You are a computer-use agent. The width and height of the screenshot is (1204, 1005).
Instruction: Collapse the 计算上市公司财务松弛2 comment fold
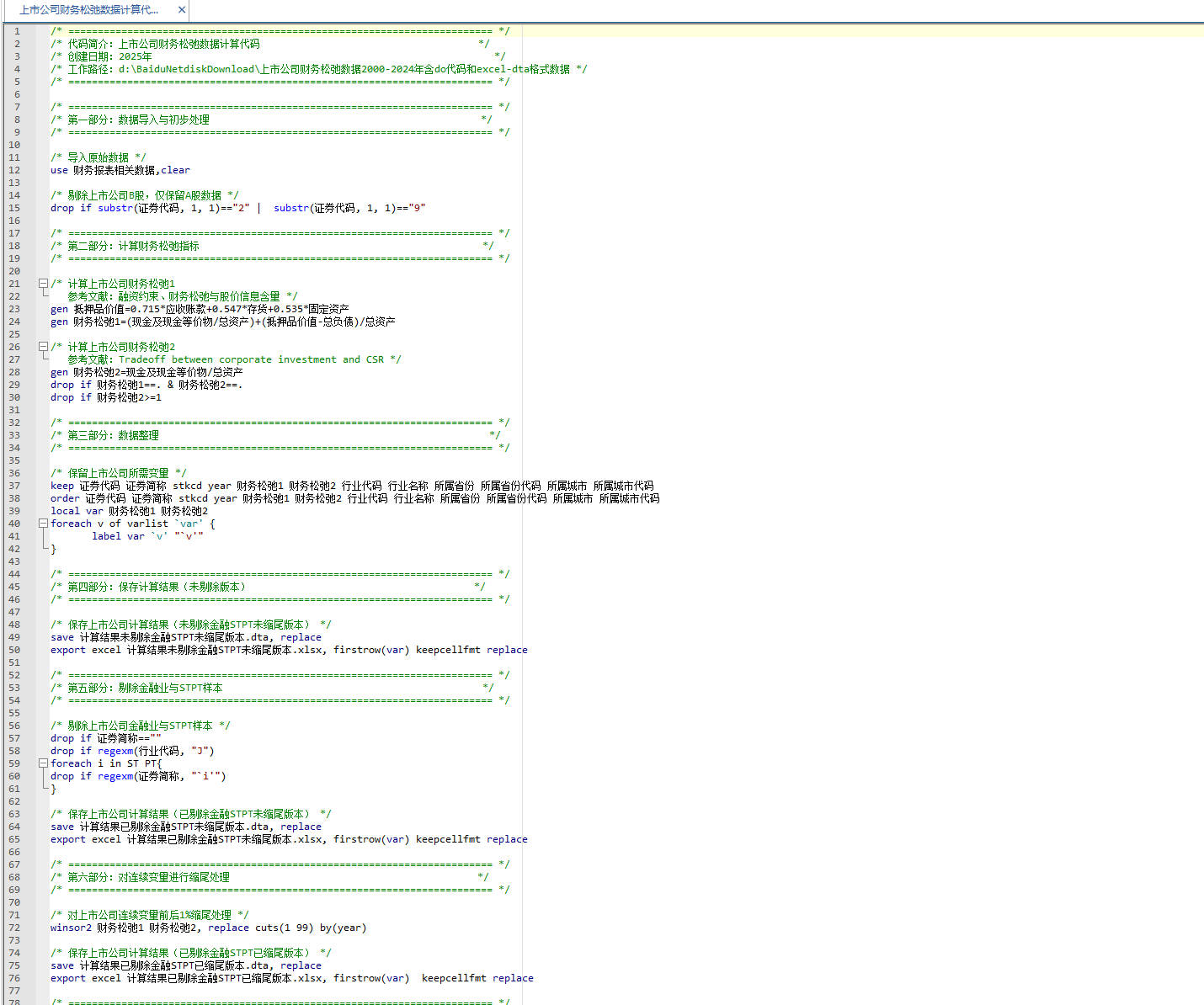pyautogui.click(x=43, y=347)
